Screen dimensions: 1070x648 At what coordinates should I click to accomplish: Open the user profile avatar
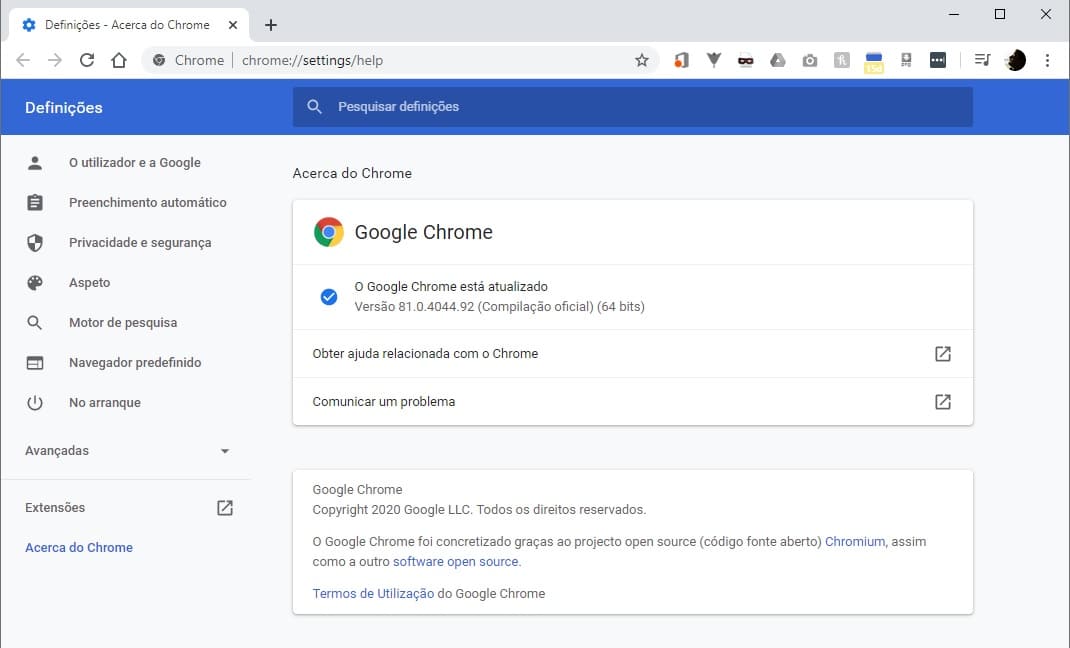click(x=1015, y=60)
